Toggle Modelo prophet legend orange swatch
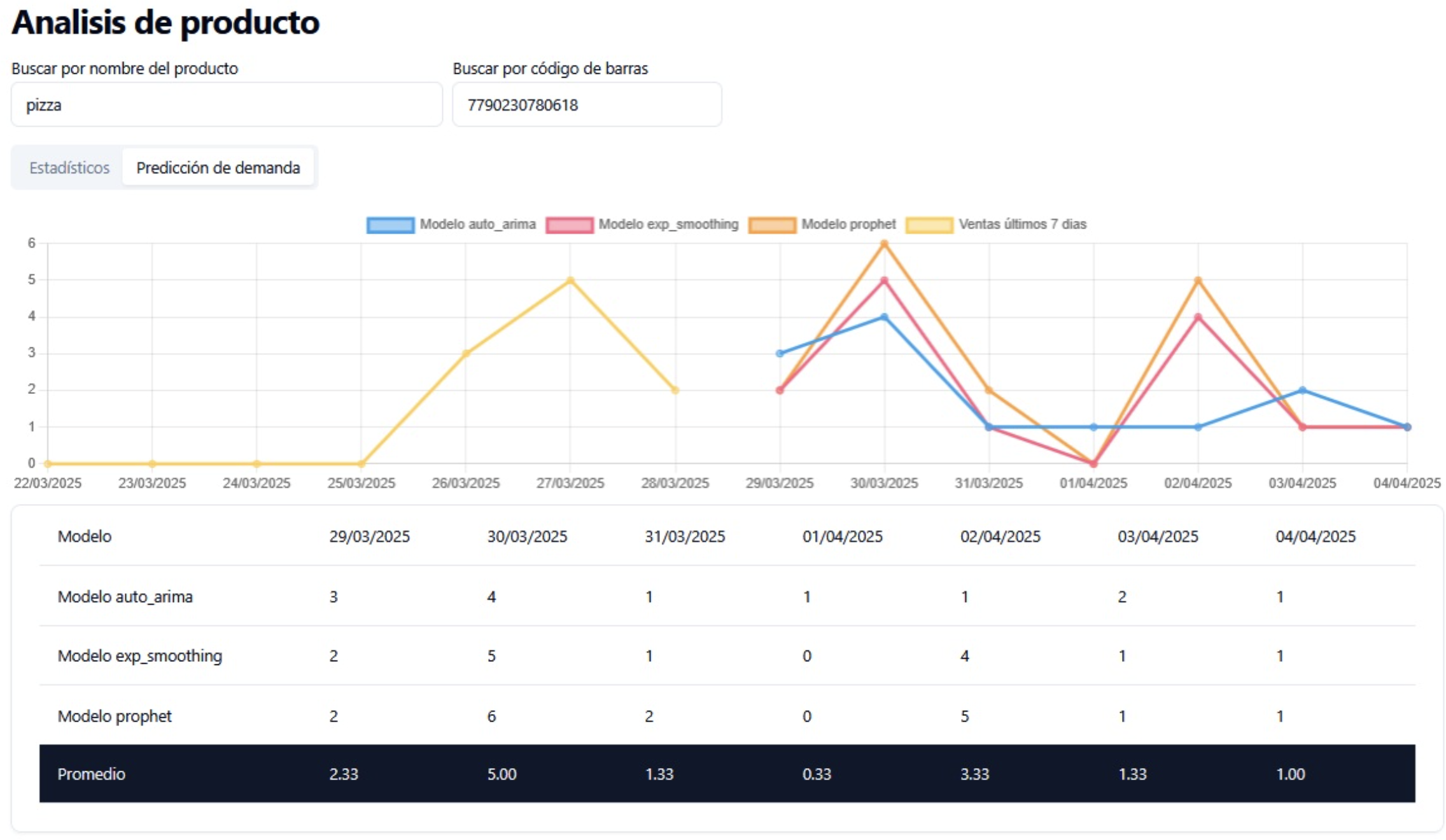 [x=772, y=225]
